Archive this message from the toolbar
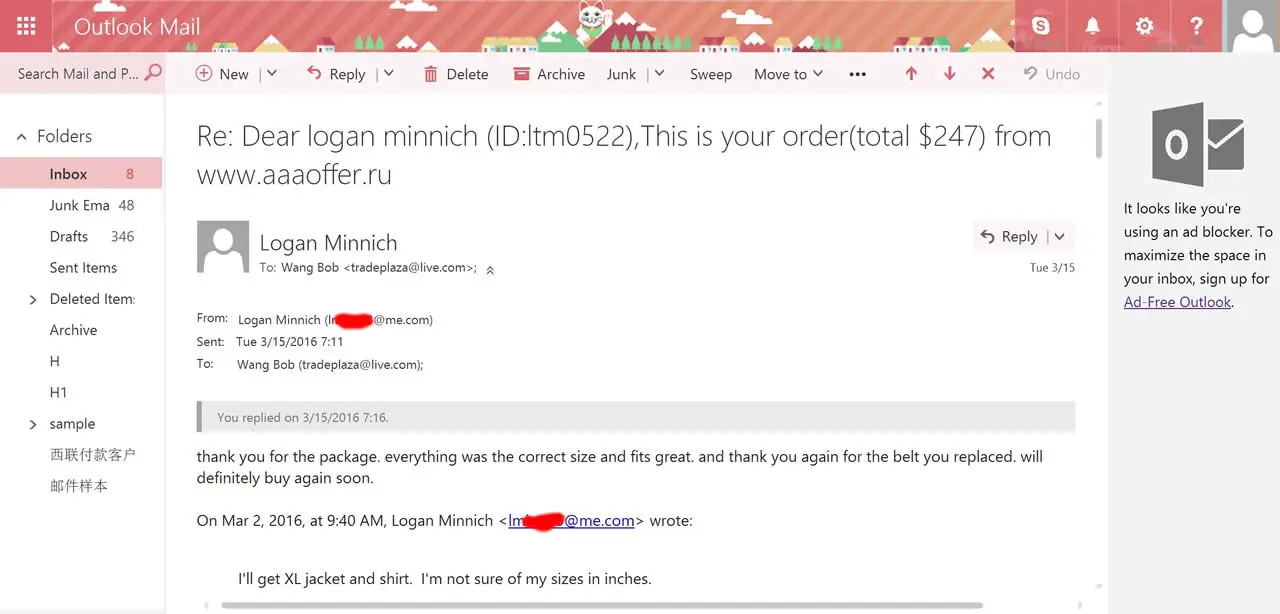 pos(549,74)
